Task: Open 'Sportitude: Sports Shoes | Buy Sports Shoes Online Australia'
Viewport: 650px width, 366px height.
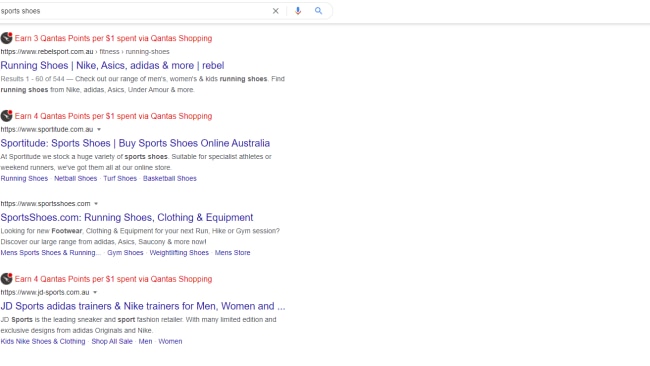Action: pos(135,143)
